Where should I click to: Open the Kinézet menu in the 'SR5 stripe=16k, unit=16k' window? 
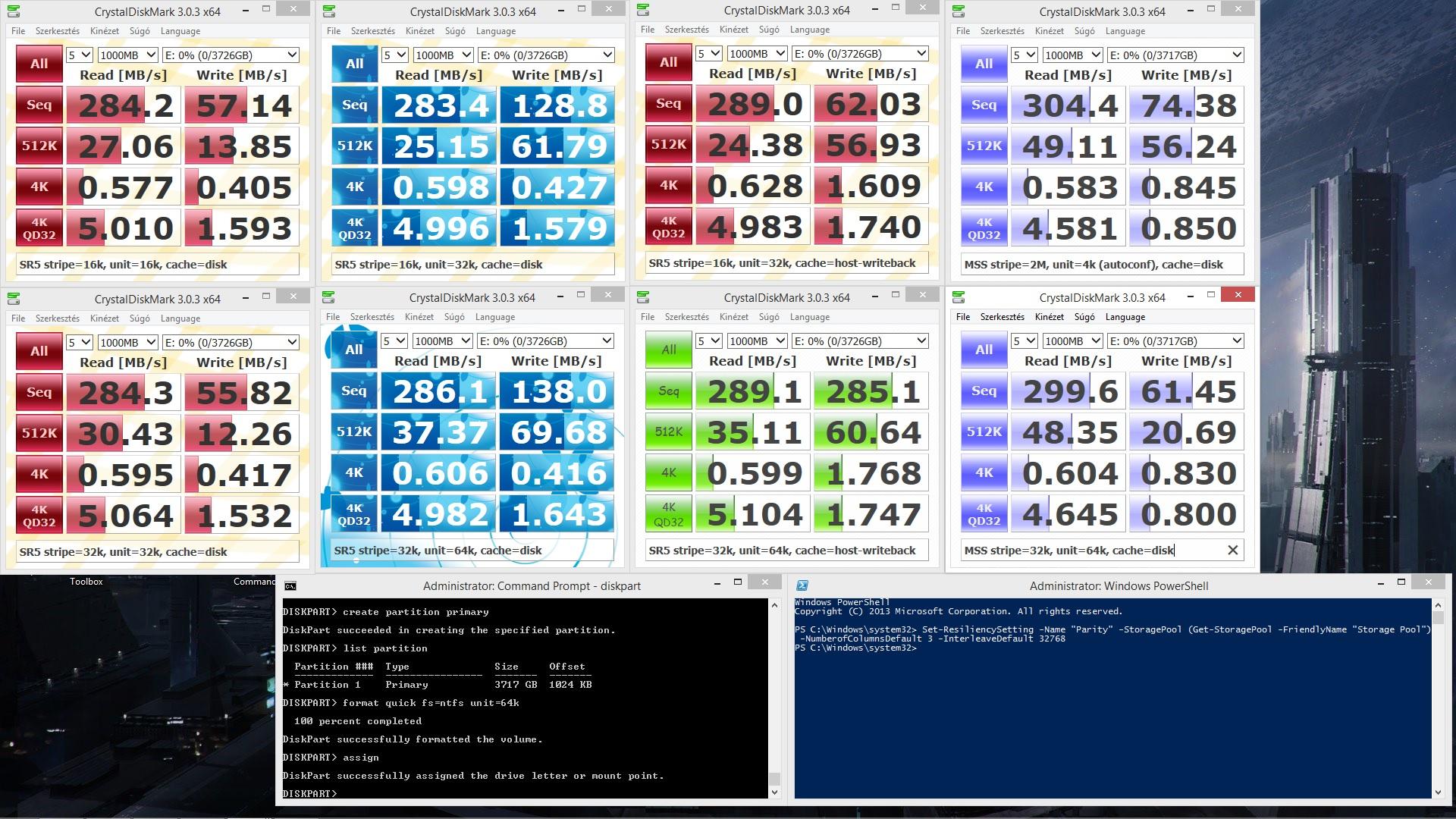(105, 31)
